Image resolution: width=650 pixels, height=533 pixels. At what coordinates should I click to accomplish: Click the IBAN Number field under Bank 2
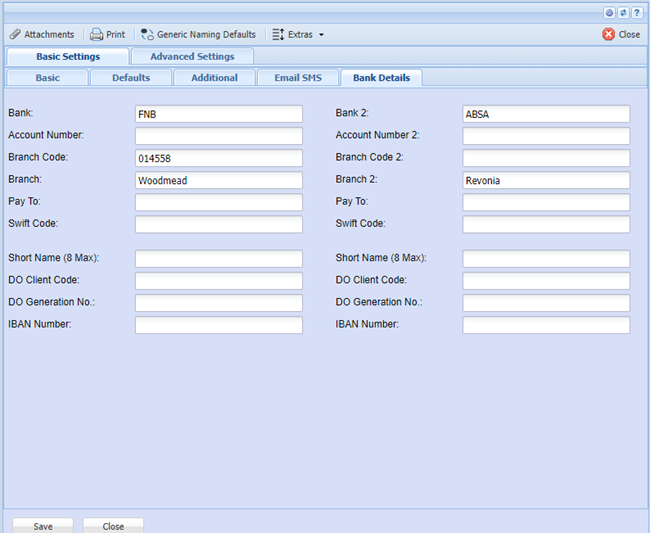[546, 325]
